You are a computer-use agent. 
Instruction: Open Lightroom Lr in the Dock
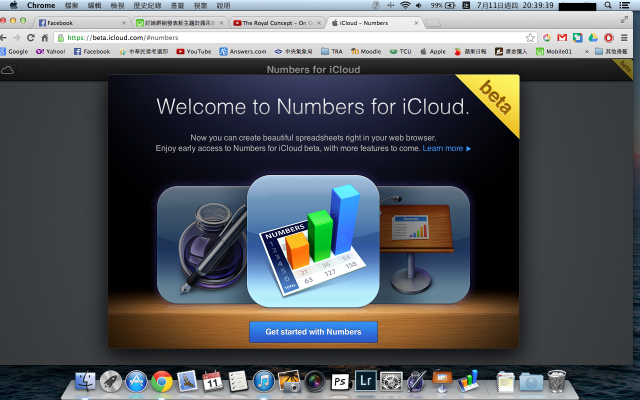365,381
